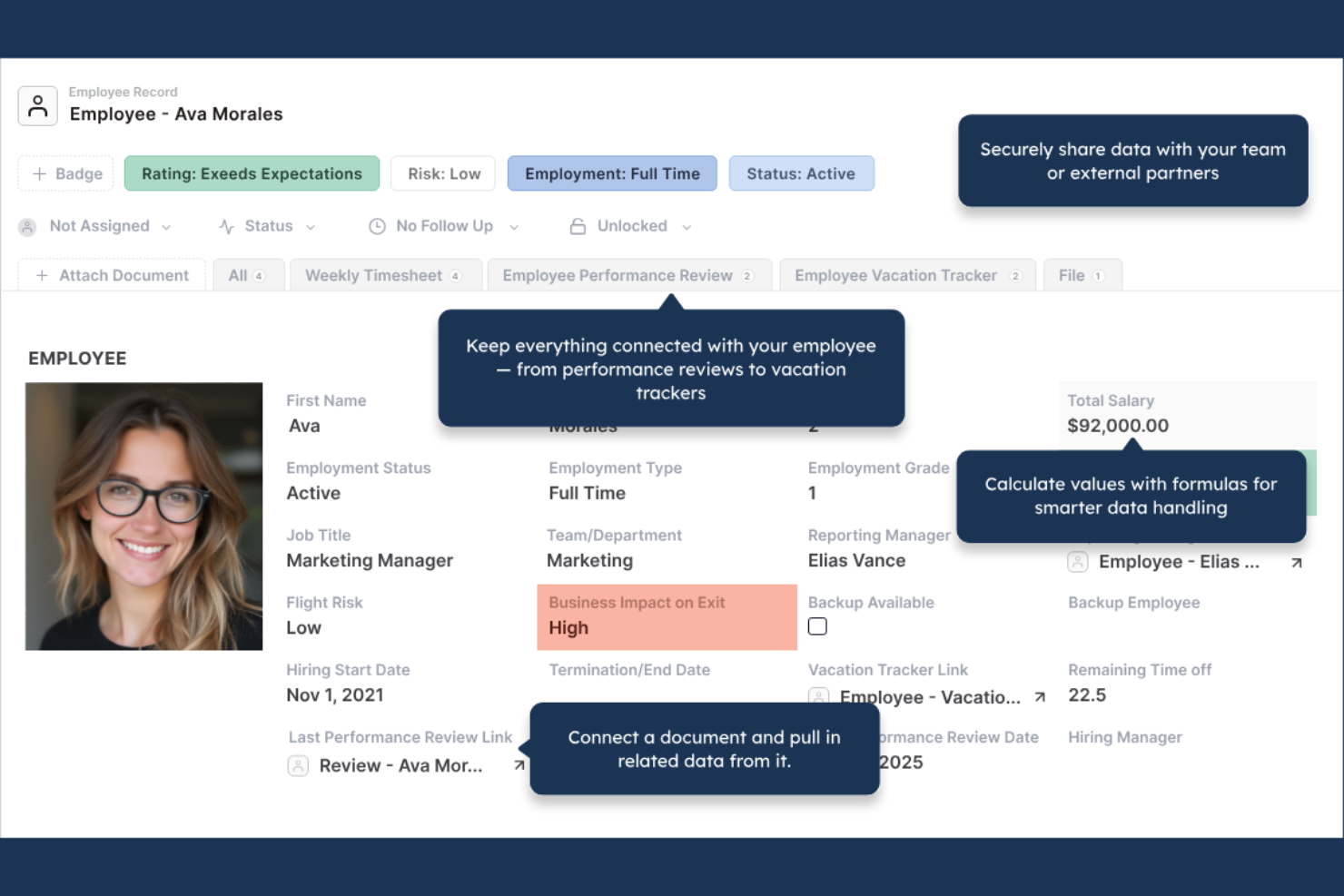
Task: Click the Reporting Manager value Elias Vance
Action: coord(856,560)
